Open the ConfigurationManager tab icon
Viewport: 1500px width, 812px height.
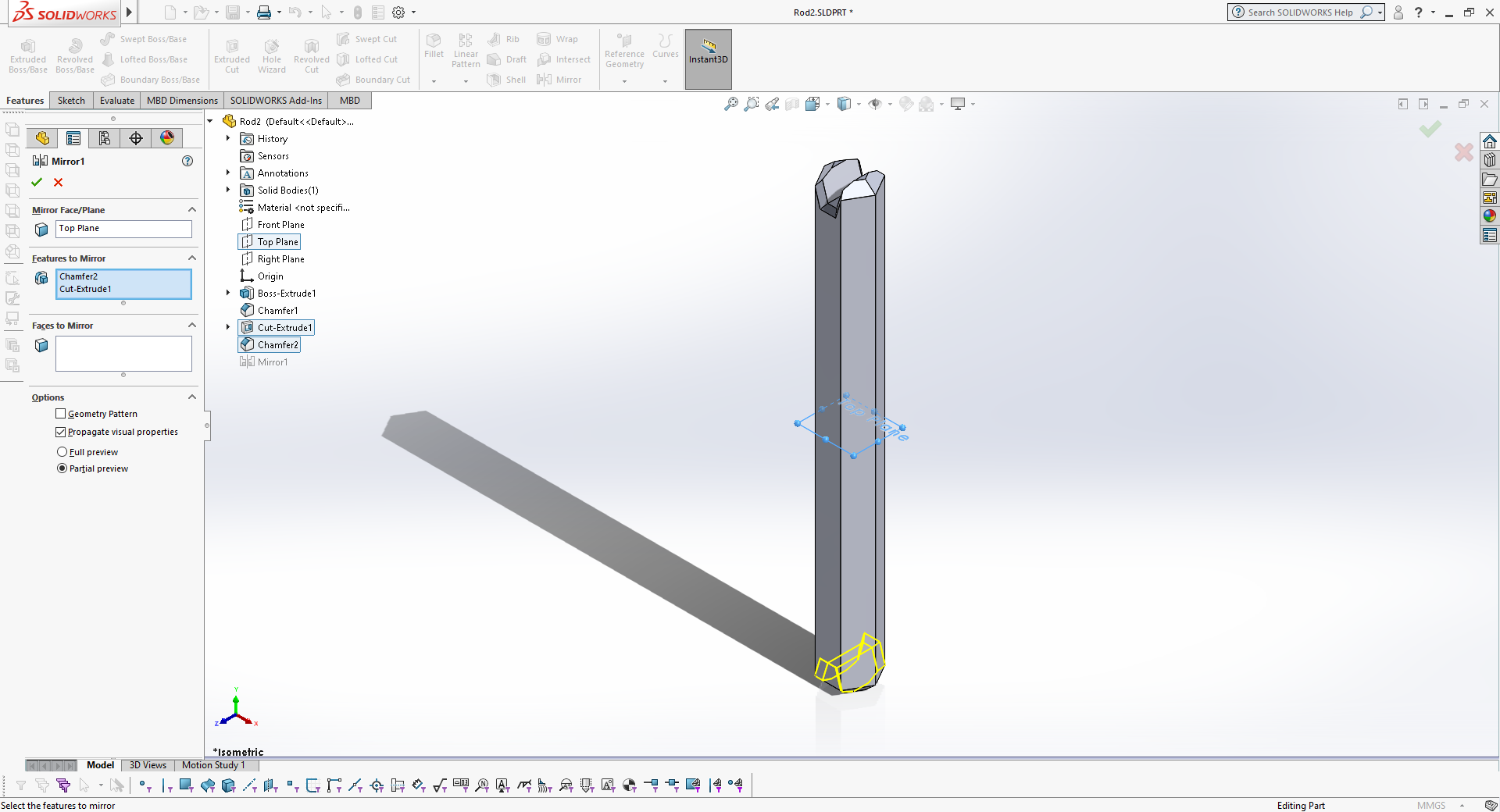[x=105, y=138]
